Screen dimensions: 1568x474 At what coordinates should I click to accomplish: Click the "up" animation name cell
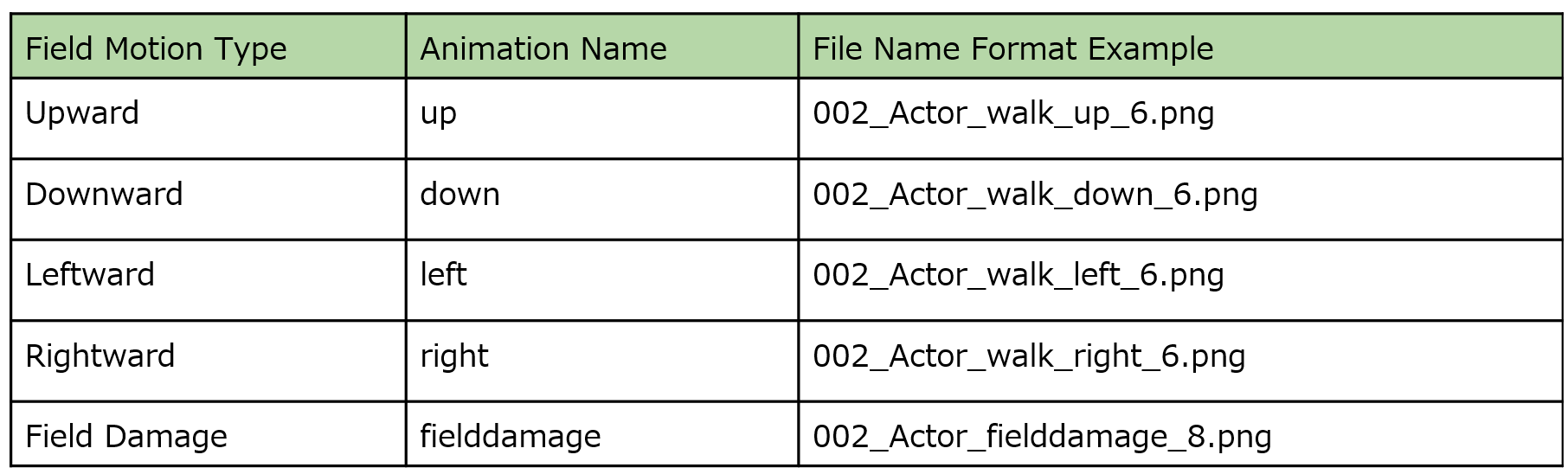[438, 113]
